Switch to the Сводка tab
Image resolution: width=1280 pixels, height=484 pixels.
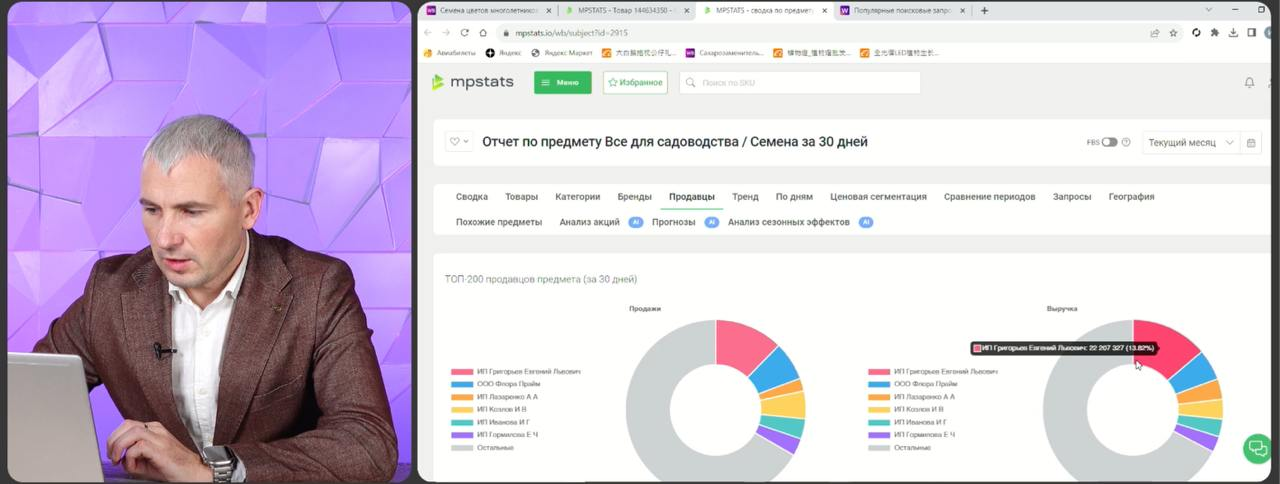coord(472,197)
